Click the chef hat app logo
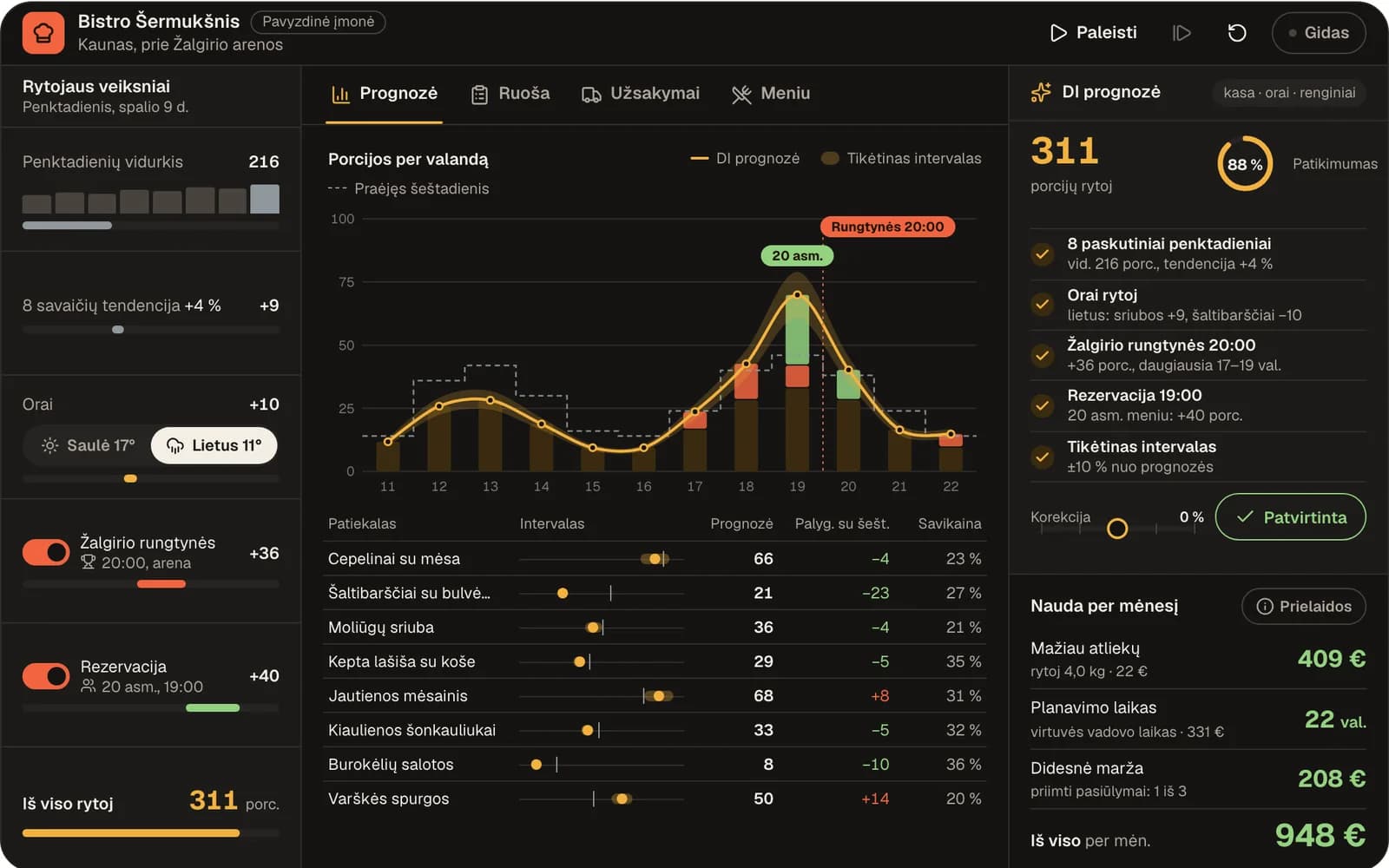The height and width of the screenshot is (868, 1389). tap(43, 33)
